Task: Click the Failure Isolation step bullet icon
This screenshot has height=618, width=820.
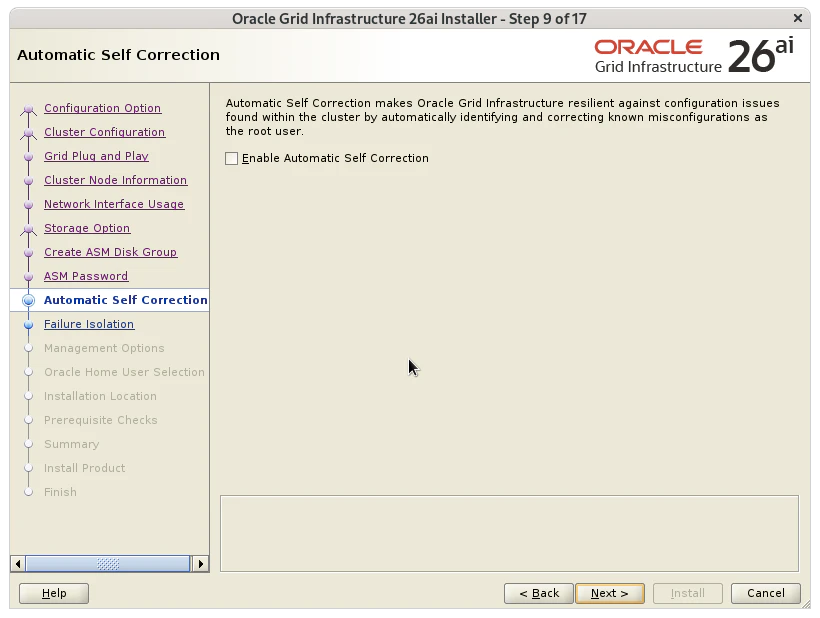Action: pyautogui.click(x=29, y=325)
